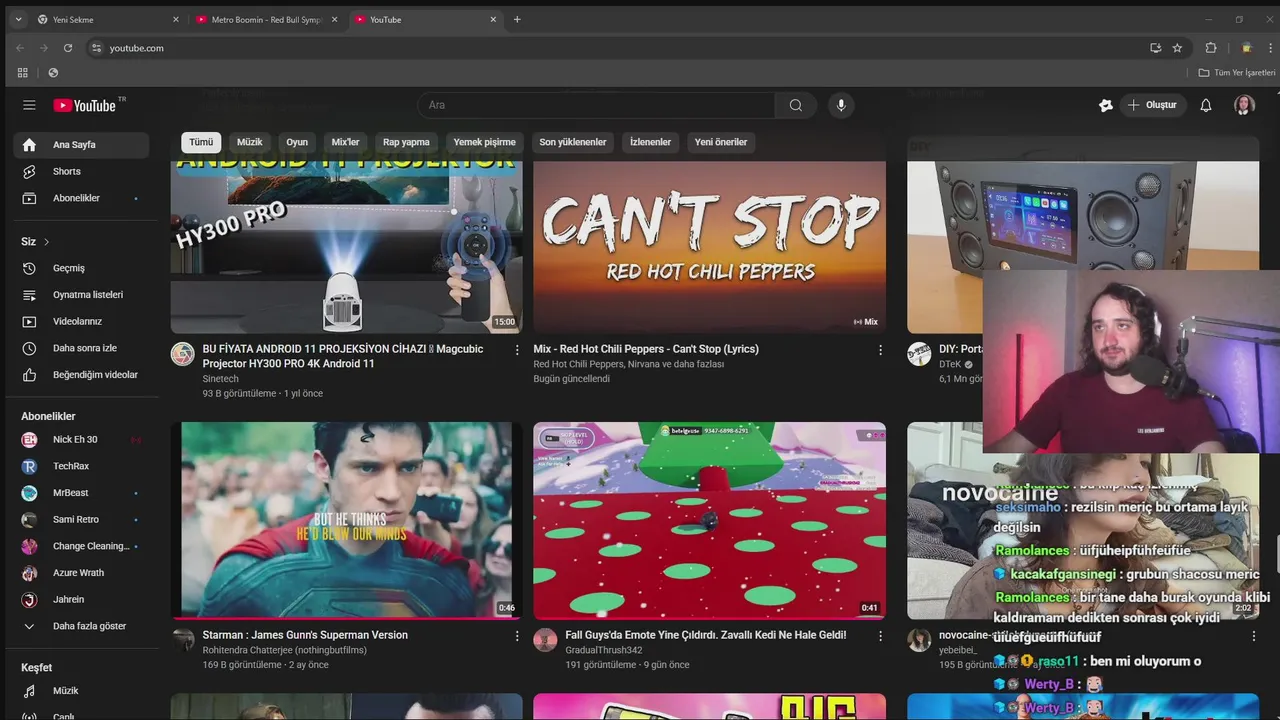Image resolution: width=1280 pixels, height=720 pixels.
Task: Open more options for Starman video
Action: 517,636
